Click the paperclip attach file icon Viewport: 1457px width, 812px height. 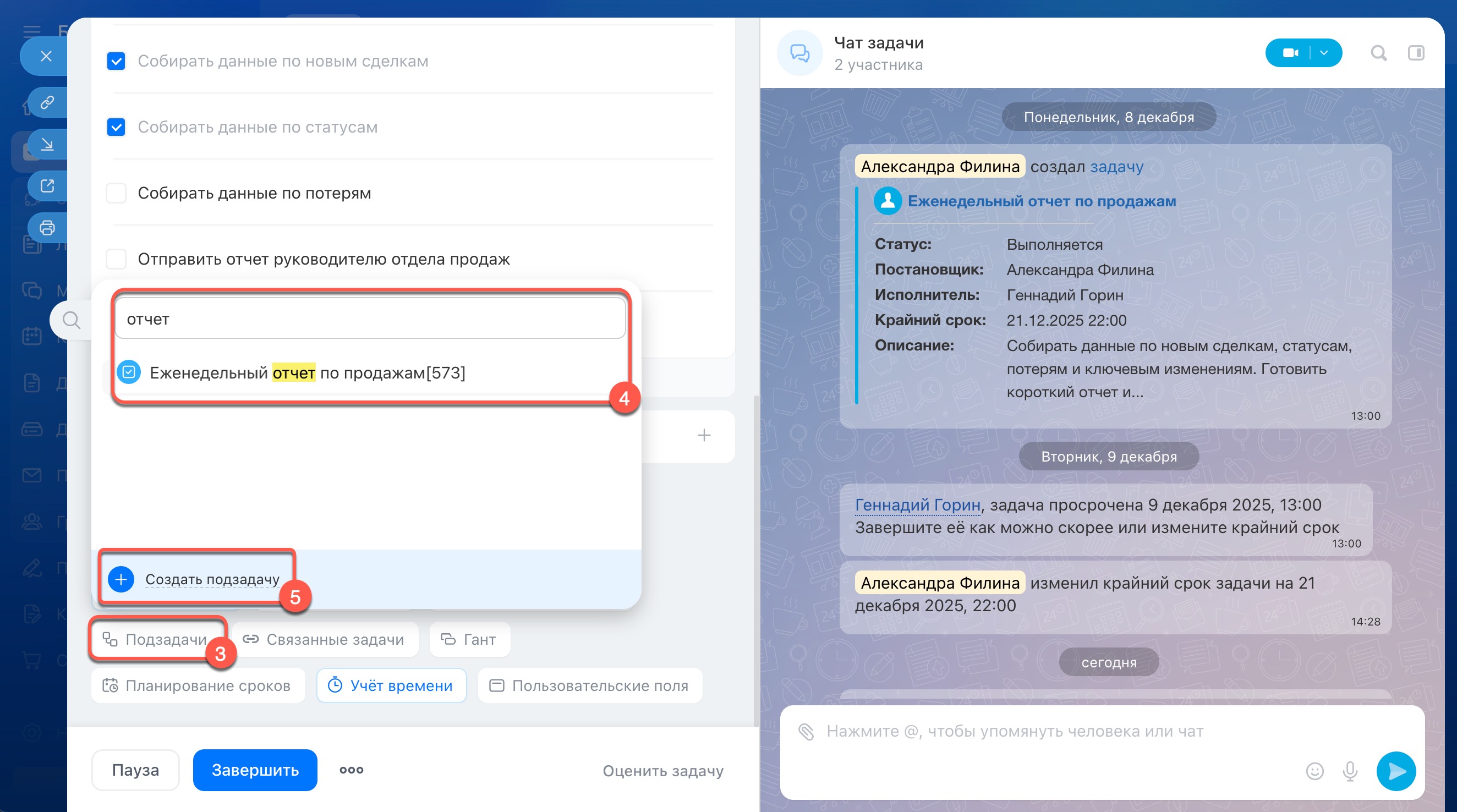[x=806, y=731]
